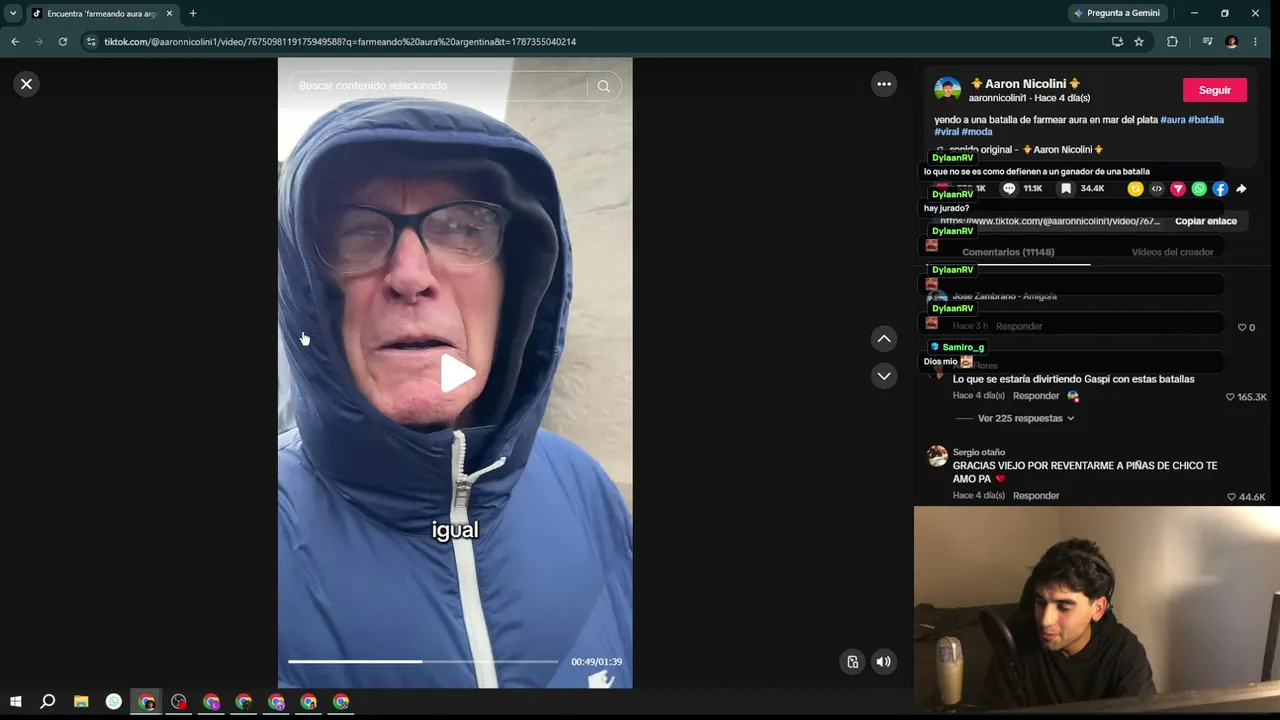This screenshot has width=1280, height=720.
Task: Click the browser back arrow
Action: [x=15, y=42]
